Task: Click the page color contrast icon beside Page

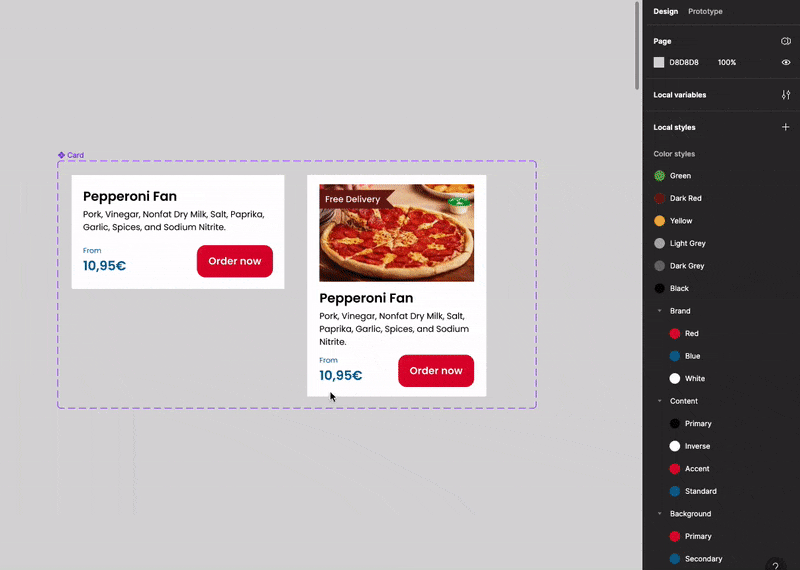Action: (786, 41)
